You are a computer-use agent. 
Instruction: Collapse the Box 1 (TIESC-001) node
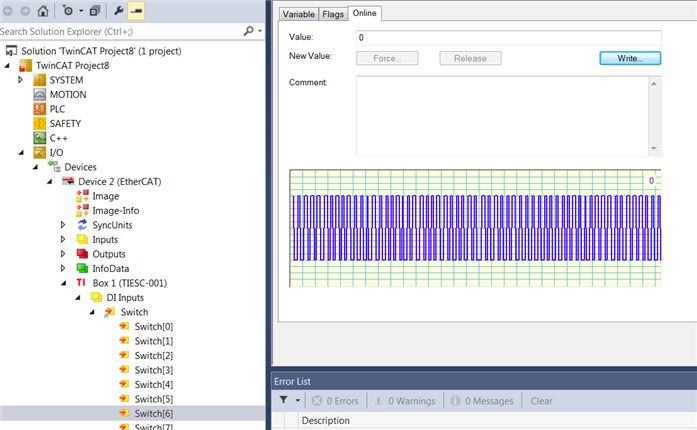(x=64, y=283)
